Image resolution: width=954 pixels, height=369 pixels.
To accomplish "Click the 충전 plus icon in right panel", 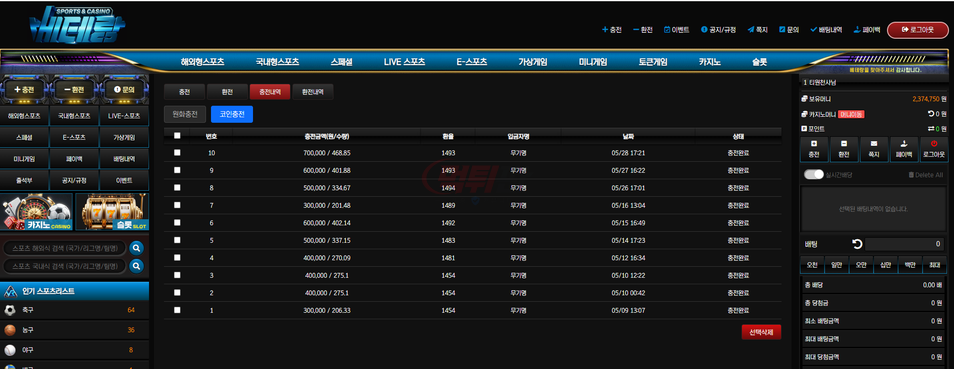I will click(x=814, y=144).
